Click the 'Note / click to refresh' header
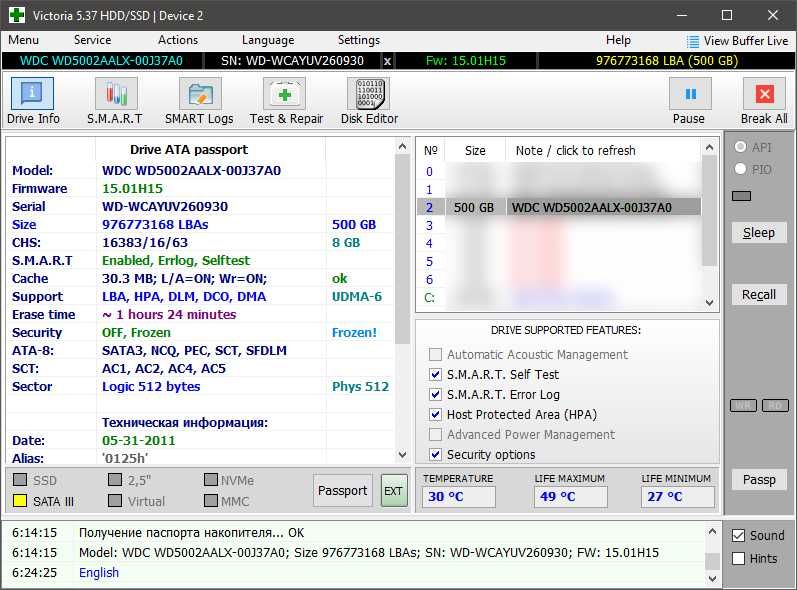Viewport: 797px width, 590px height. point(575,150)
